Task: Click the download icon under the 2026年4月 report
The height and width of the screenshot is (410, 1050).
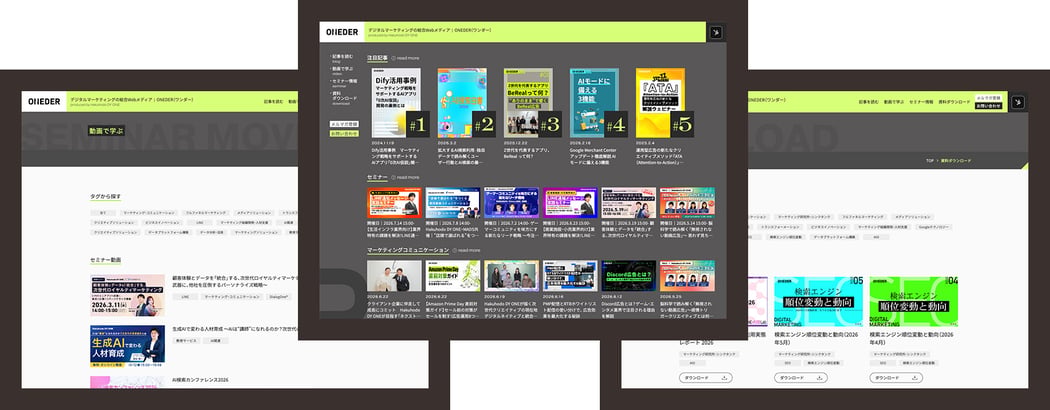Action: coord(915,378)
